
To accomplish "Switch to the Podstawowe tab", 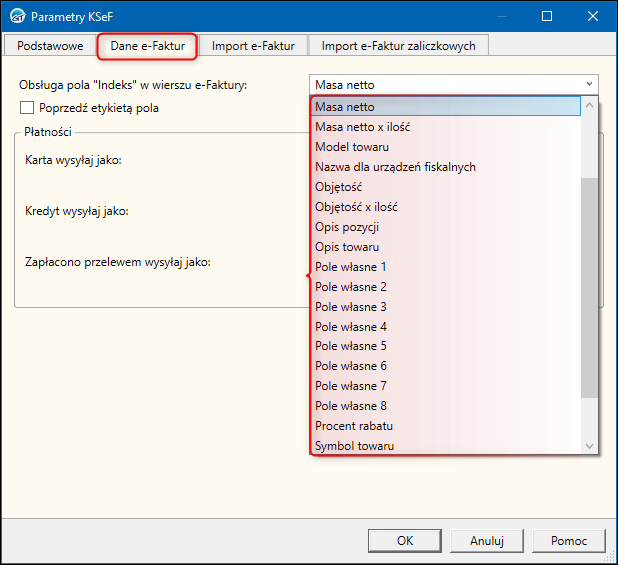I will tap(50, 46).
